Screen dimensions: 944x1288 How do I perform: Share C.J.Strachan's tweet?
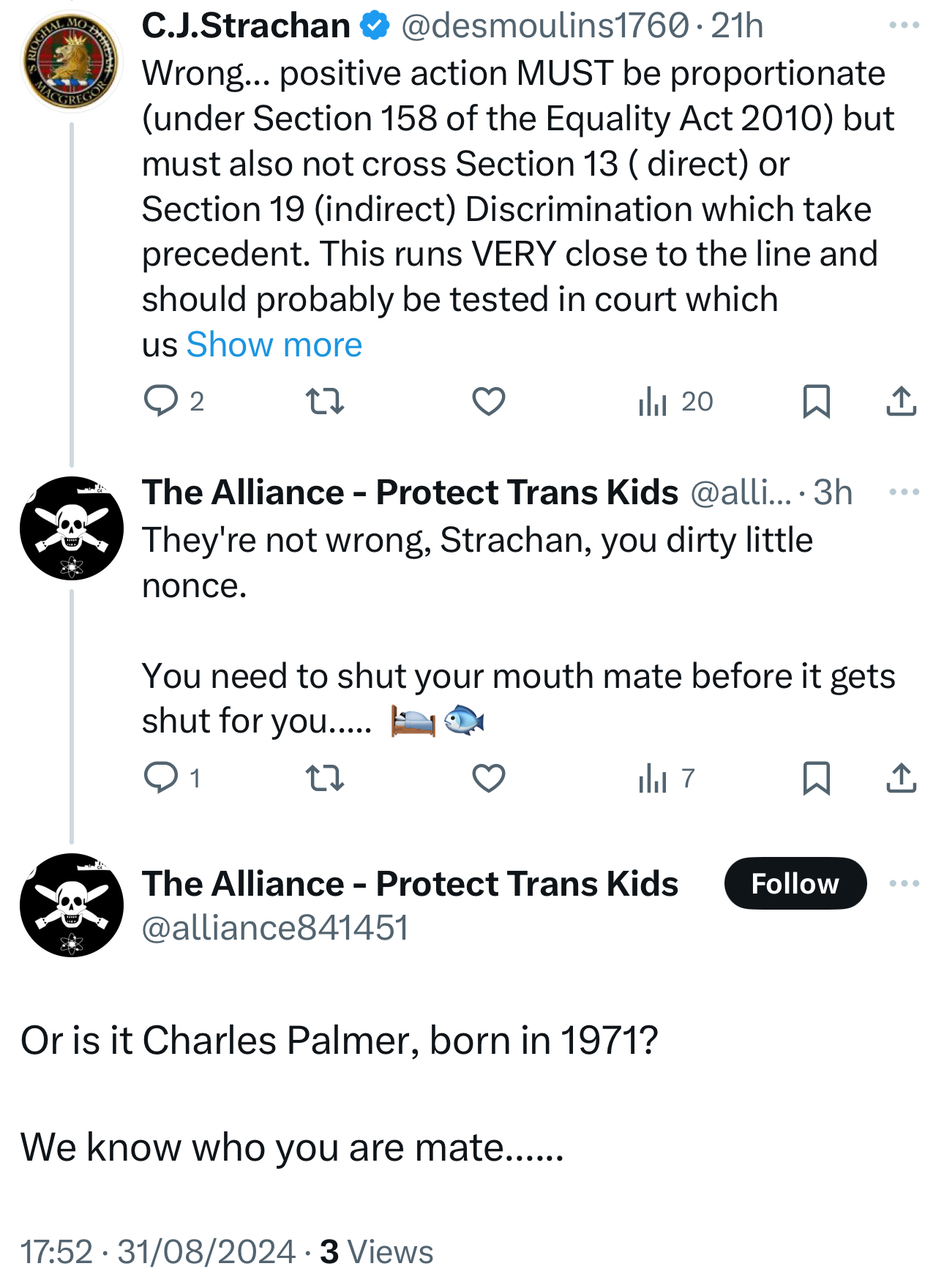(901, 401)
